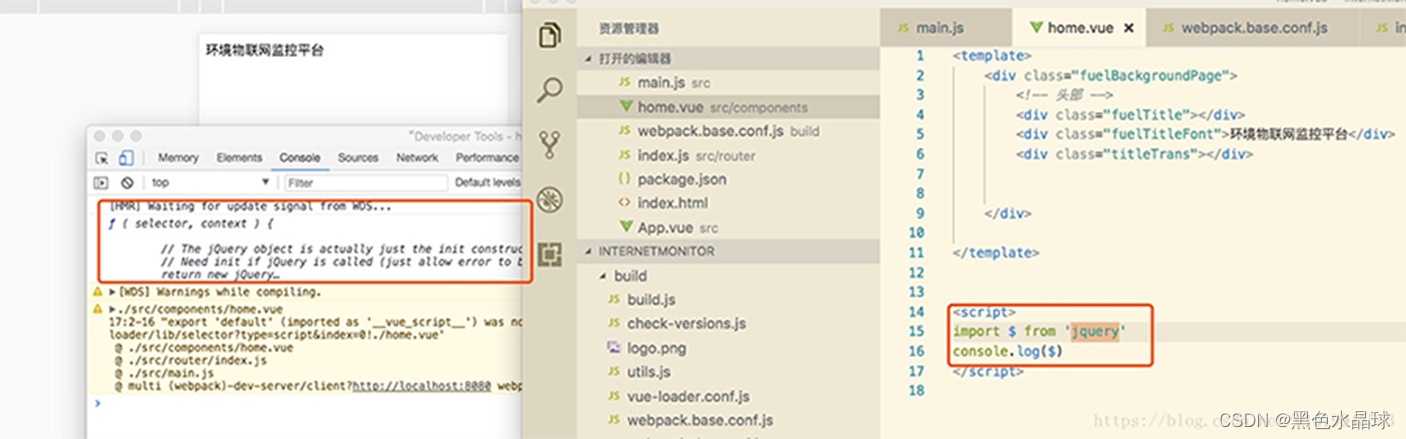Image resolution: width=1406 pixels, height=439 pixels.
Task: Switch to the Network tab in DevTools
Action: (x=417, y=158)
